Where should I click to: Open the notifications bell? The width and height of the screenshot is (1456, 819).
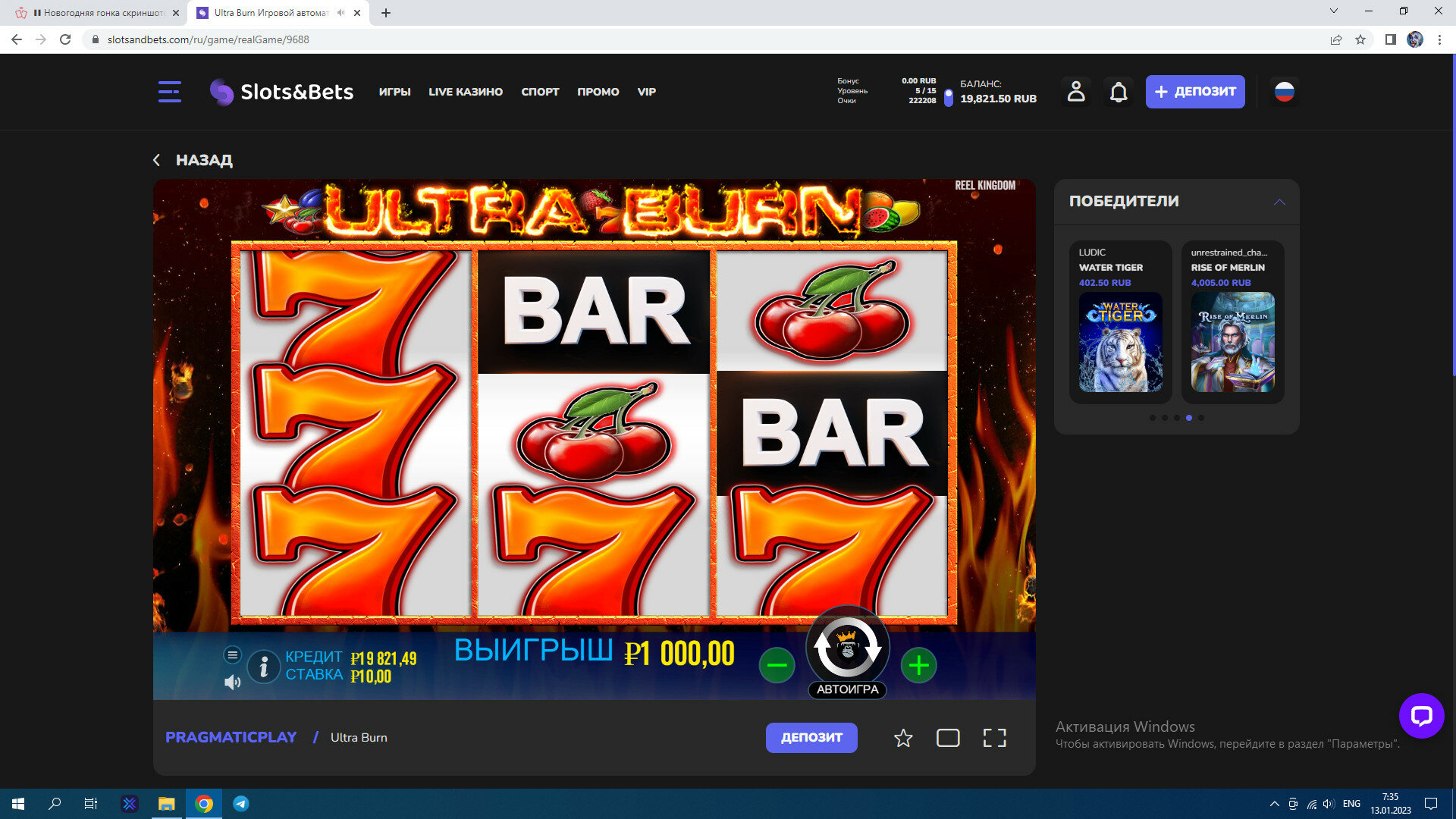[1119, 92]
